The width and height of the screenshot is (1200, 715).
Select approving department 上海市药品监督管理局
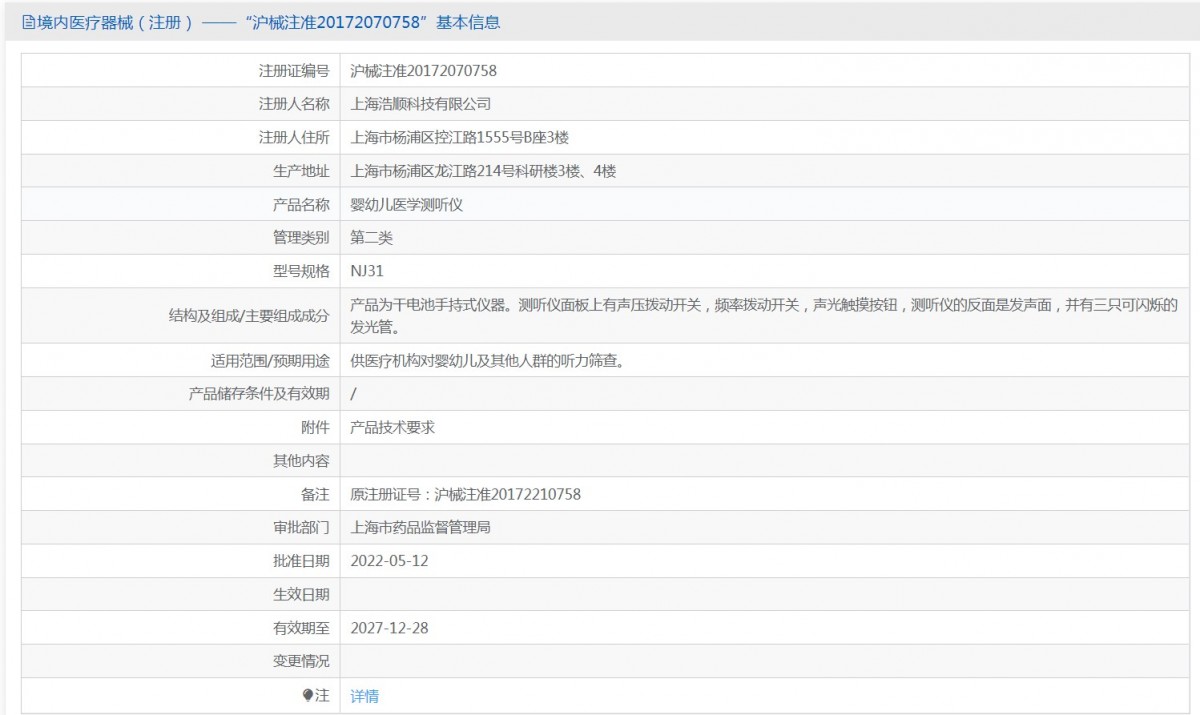click(x=420, y=528)
